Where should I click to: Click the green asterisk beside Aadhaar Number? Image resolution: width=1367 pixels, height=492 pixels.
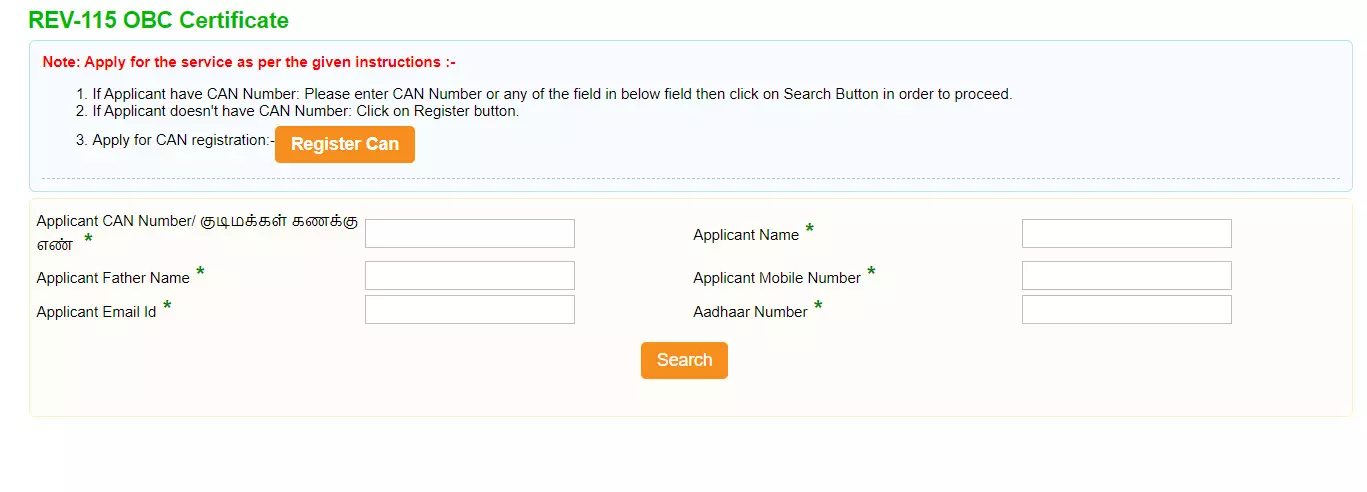coord(818,306)
